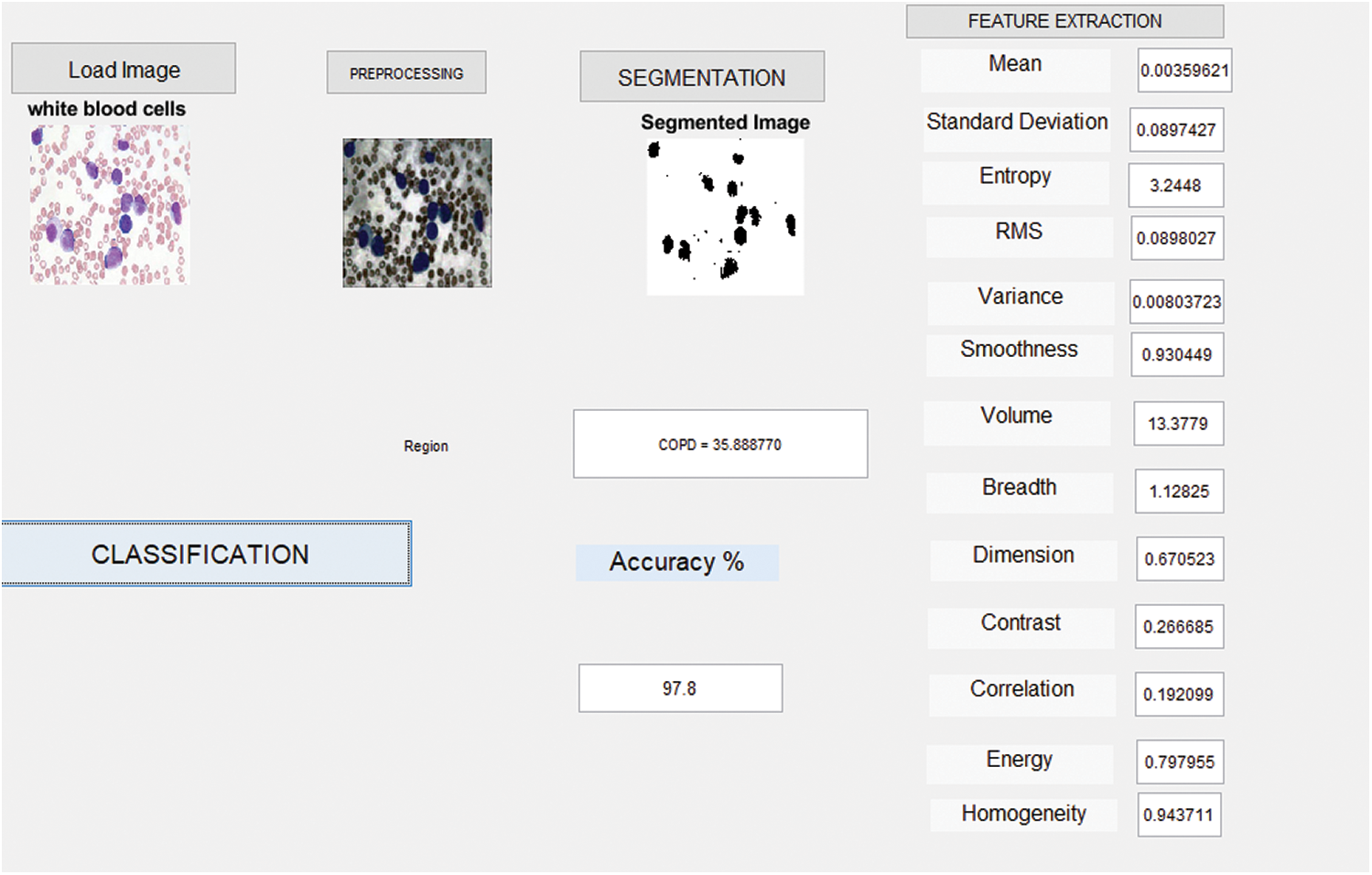Run the SEGMENTATION step
Image resolution: width=1372 pixels, height=875 pixels.
[701, 78]
